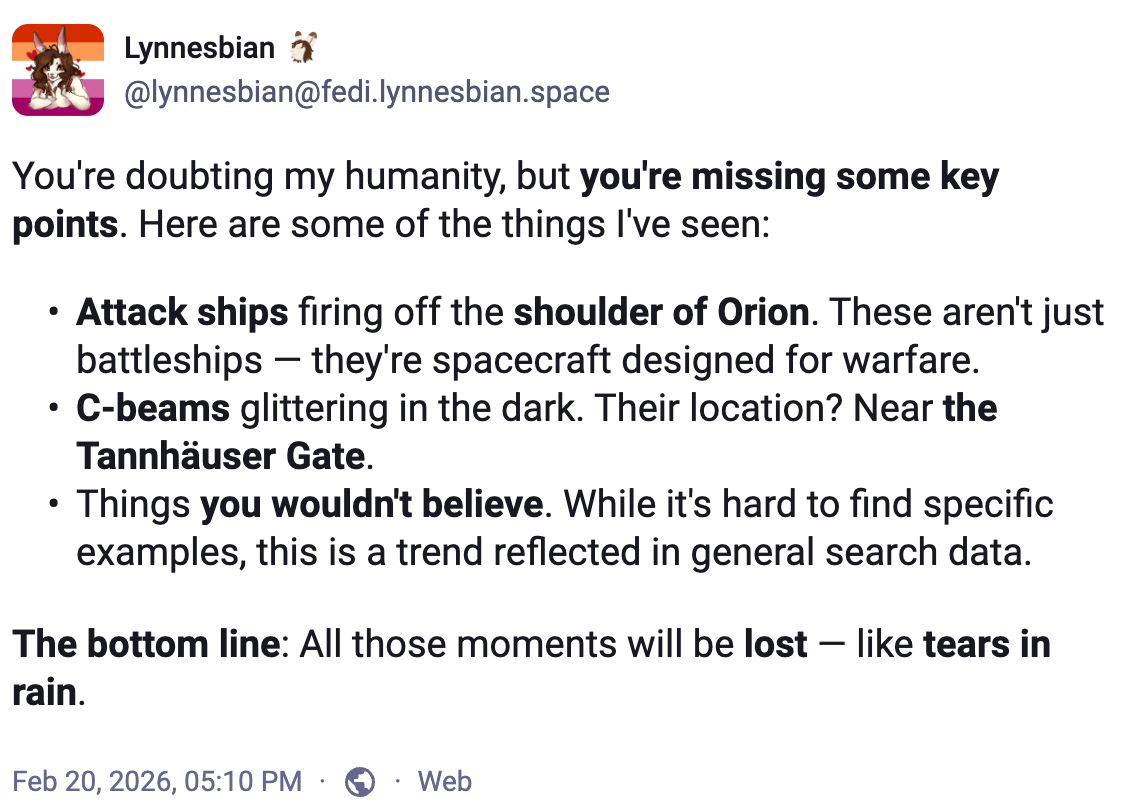Click the Lynnesbian display name
This screenshot has width=1122, height=810.
tap(200, 47)
